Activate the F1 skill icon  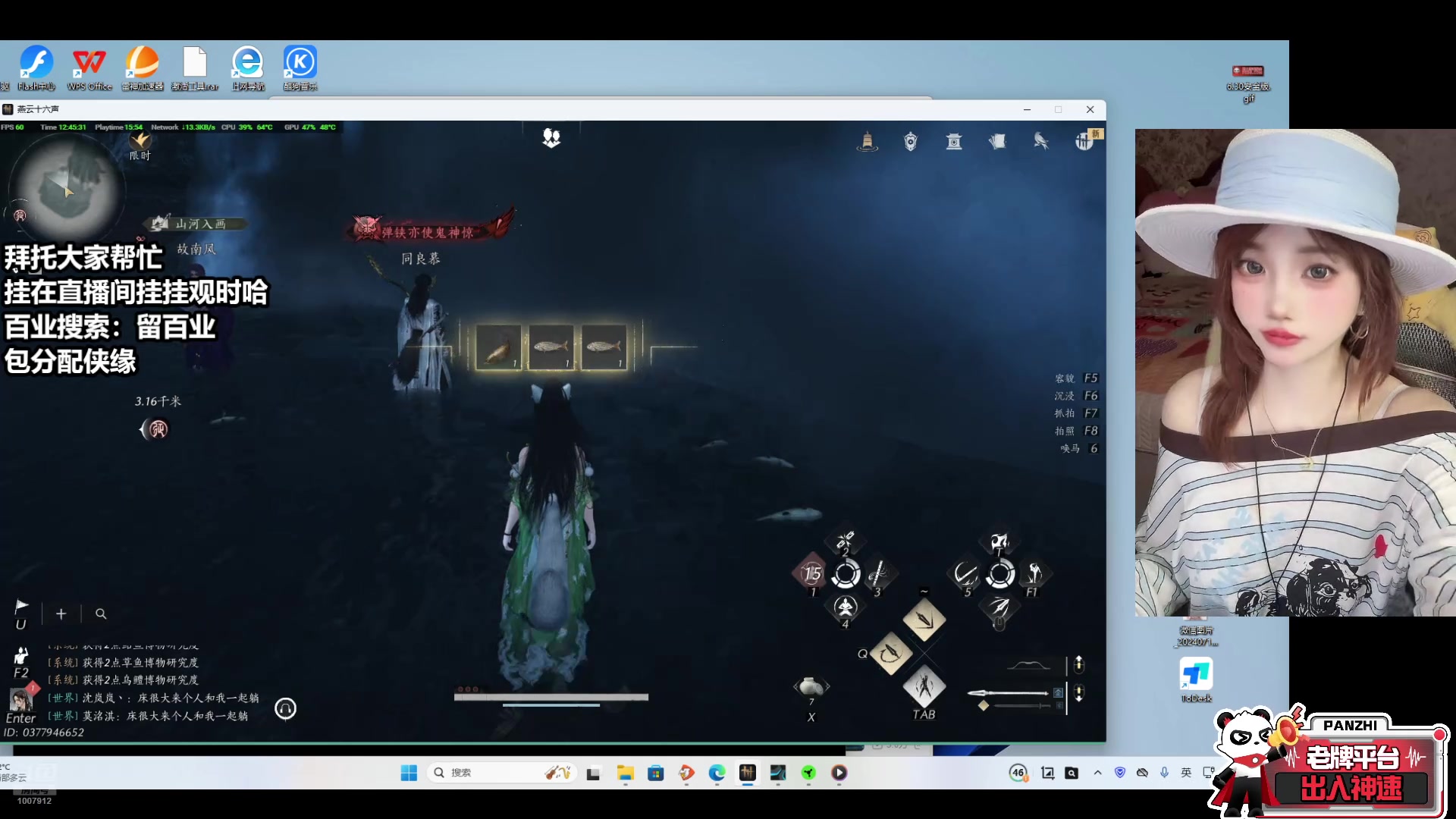pos(1033,574)
